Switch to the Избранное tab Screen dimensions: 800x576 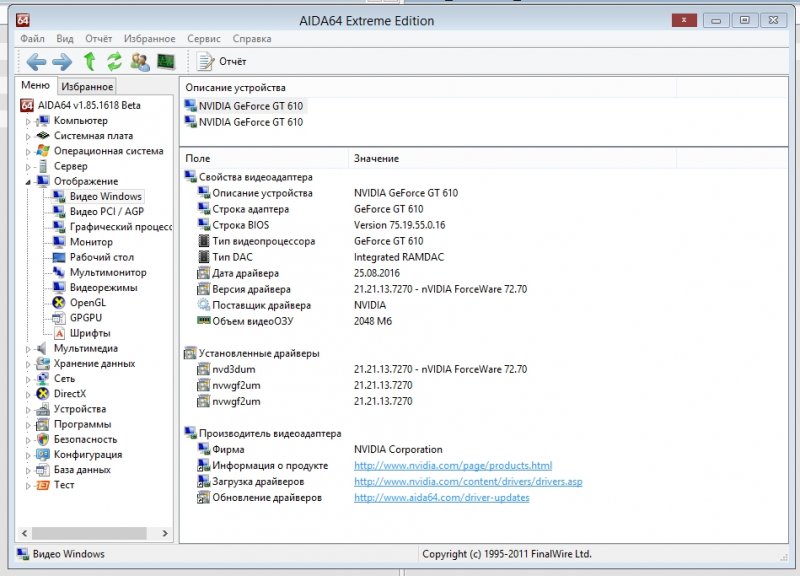87,87
